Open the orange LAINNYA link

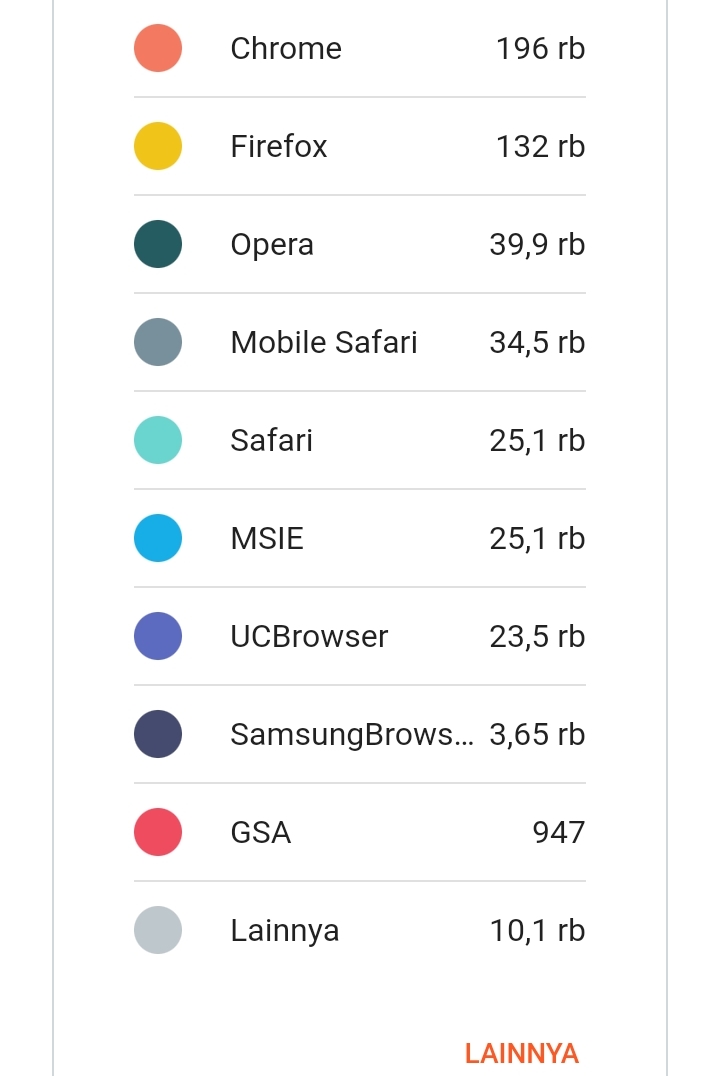click(521, 1053)
